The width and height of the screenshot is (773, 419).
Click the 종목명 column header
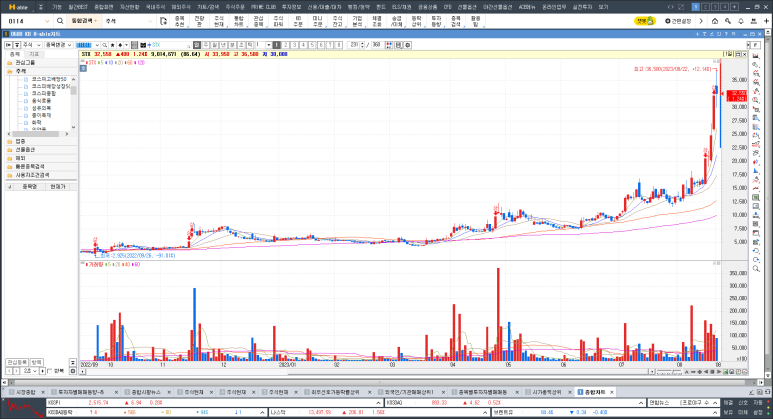[30, 187]
